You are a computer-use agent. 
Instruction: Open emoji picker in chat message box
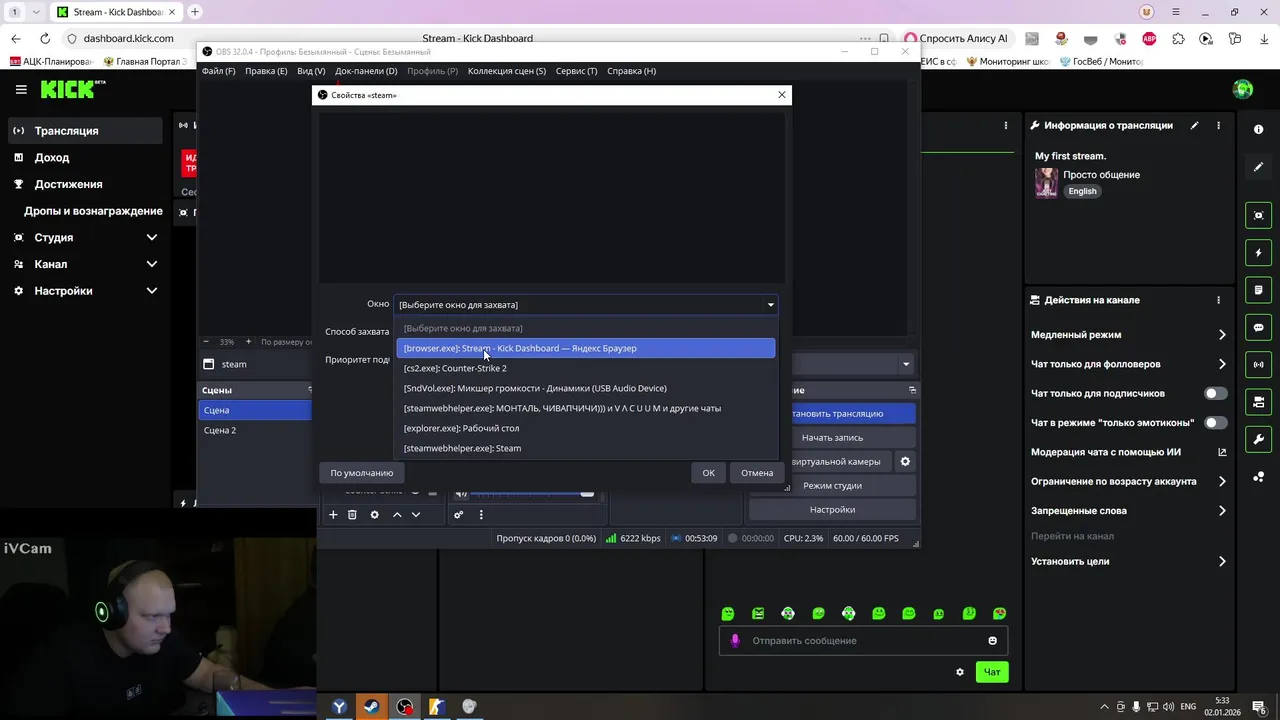pos(992,641)
